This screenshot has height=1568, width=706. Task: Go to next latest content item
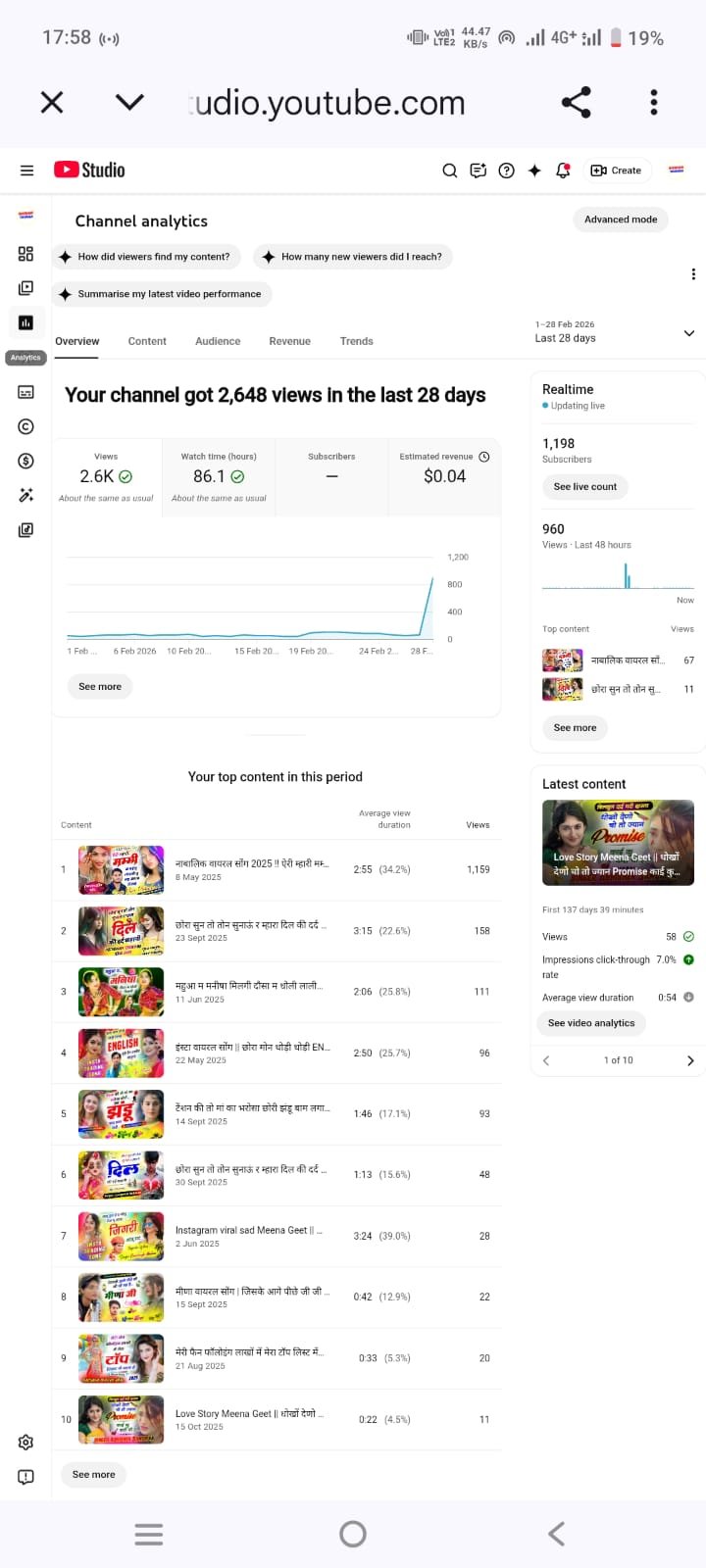click(690, 1060)
